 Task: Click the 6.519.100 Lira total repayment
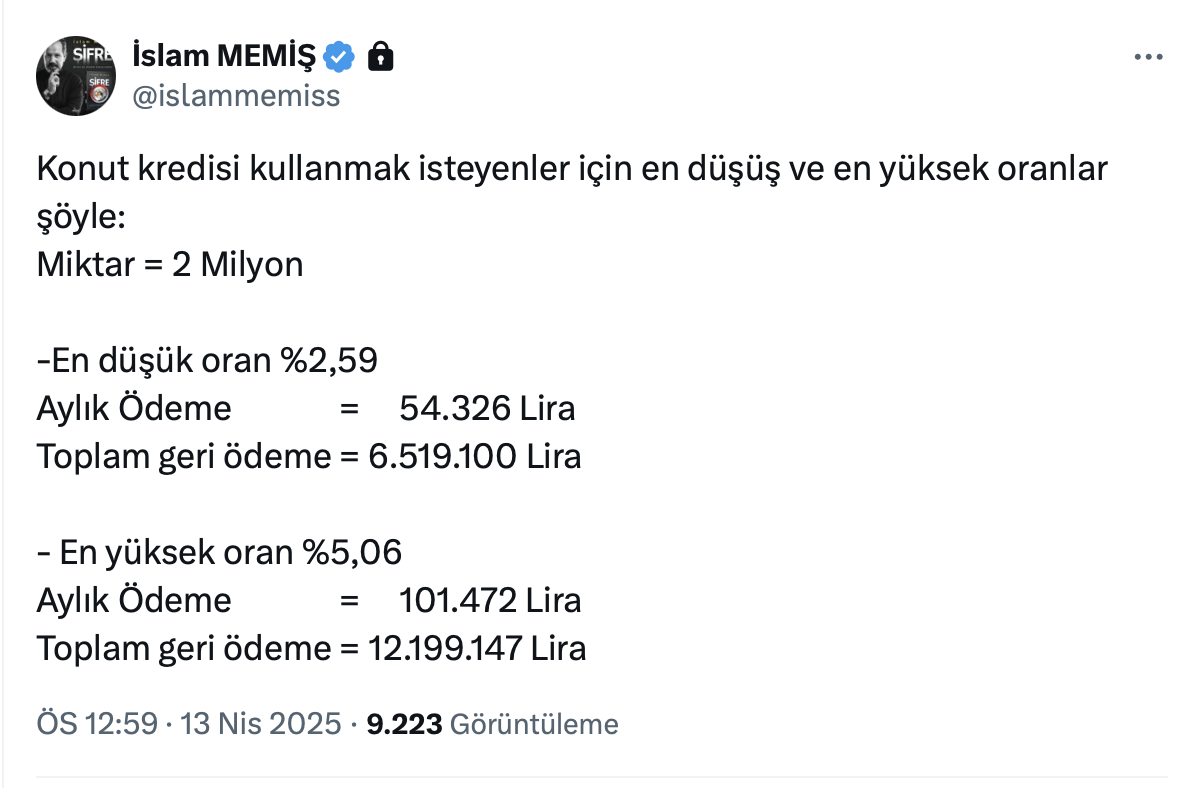(474, 457)
